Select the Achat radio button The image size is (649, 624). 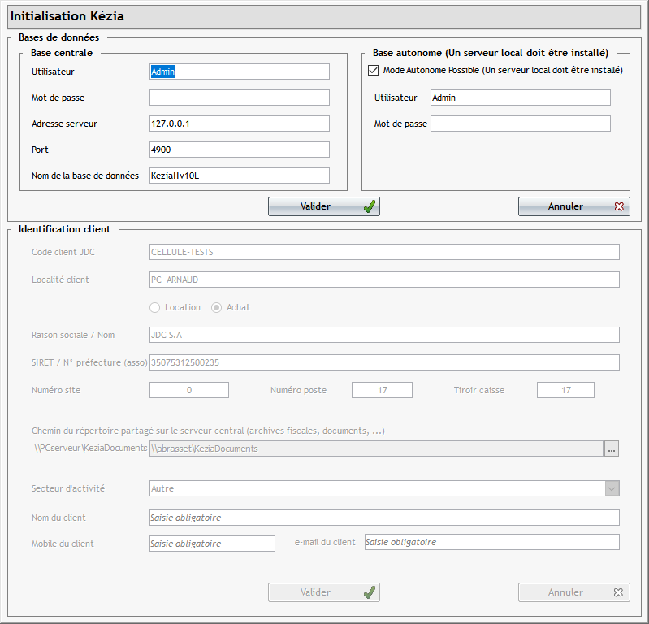click(x=216, y=307)
